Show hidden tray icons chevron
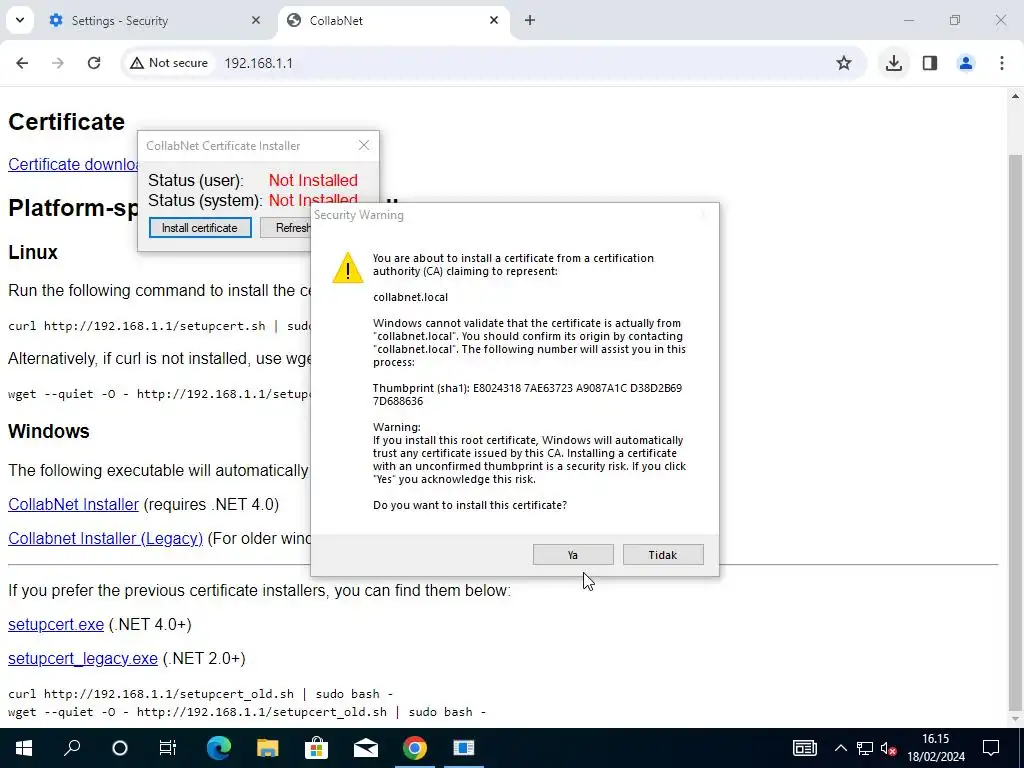 (840, 748)
